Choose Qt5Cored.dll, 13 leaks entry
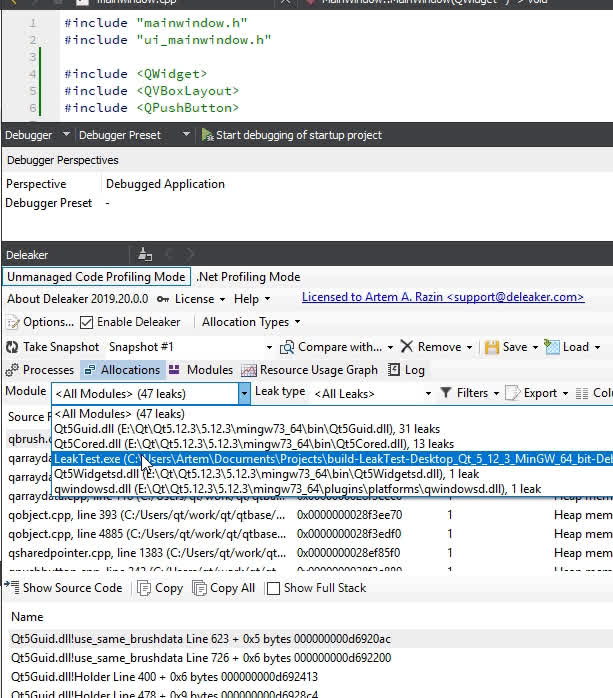This screenshot has width=613, height=698. [254, 444]
